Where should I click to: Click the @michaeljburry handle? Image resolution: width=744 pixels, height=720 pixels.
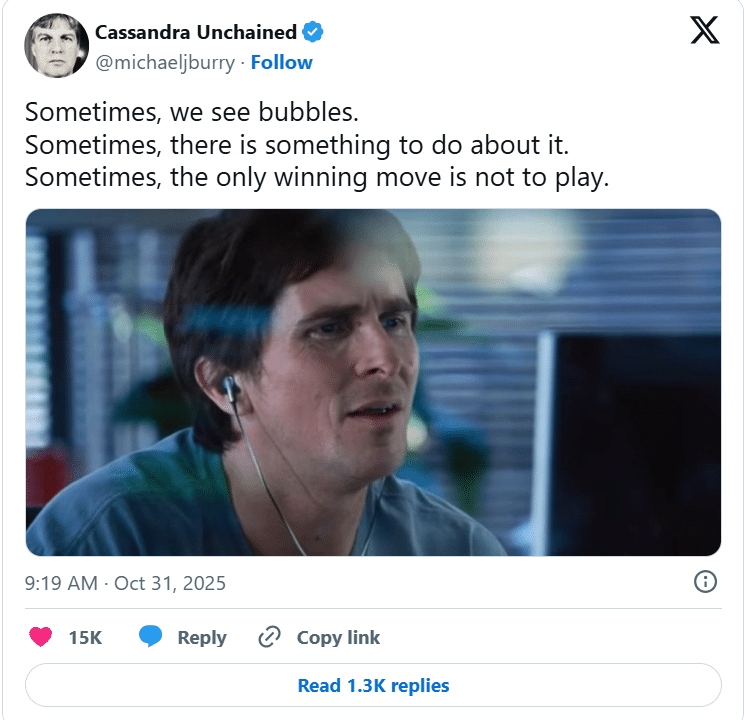click(164, 62)
